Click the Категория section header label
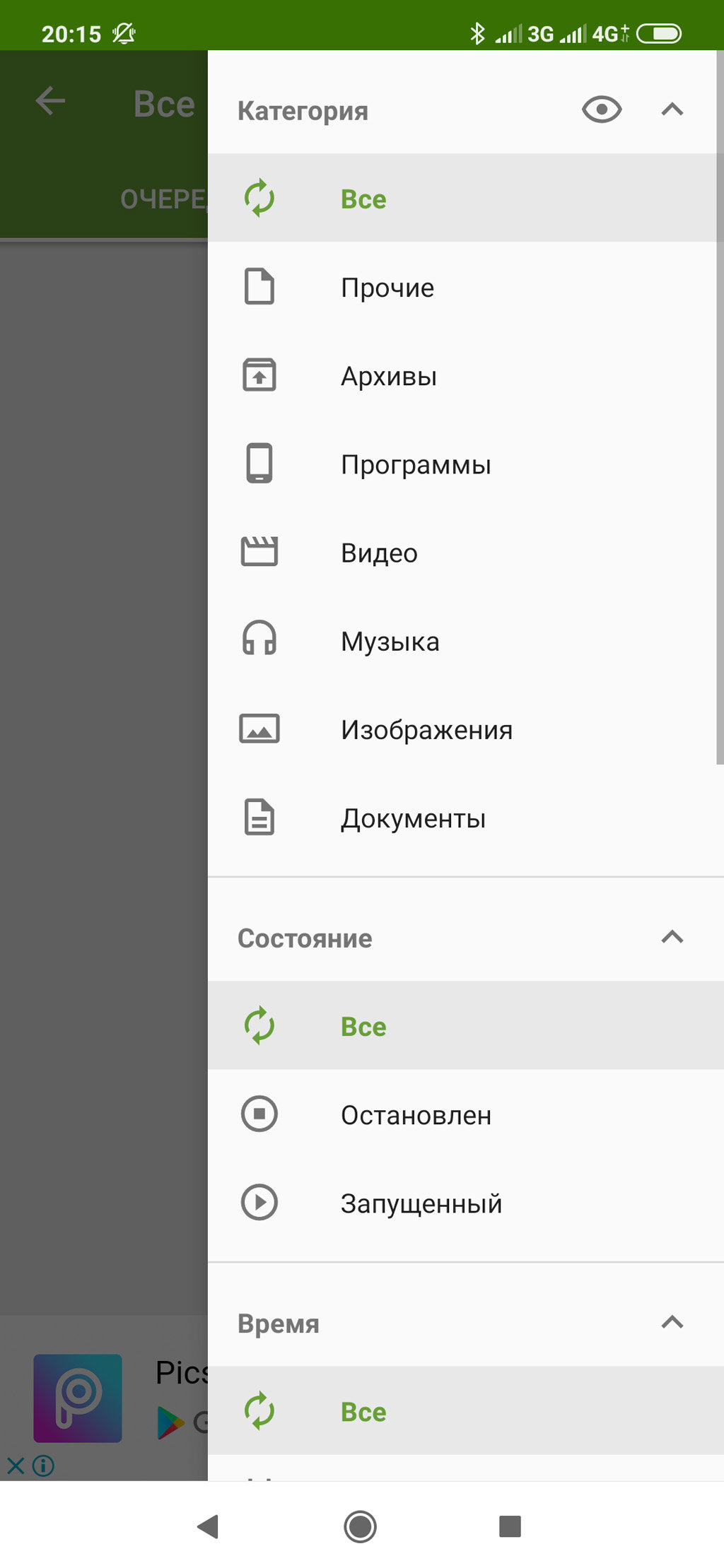This screenshot has width=724, height=1568. pyautogui.click(x=303, y=111)
